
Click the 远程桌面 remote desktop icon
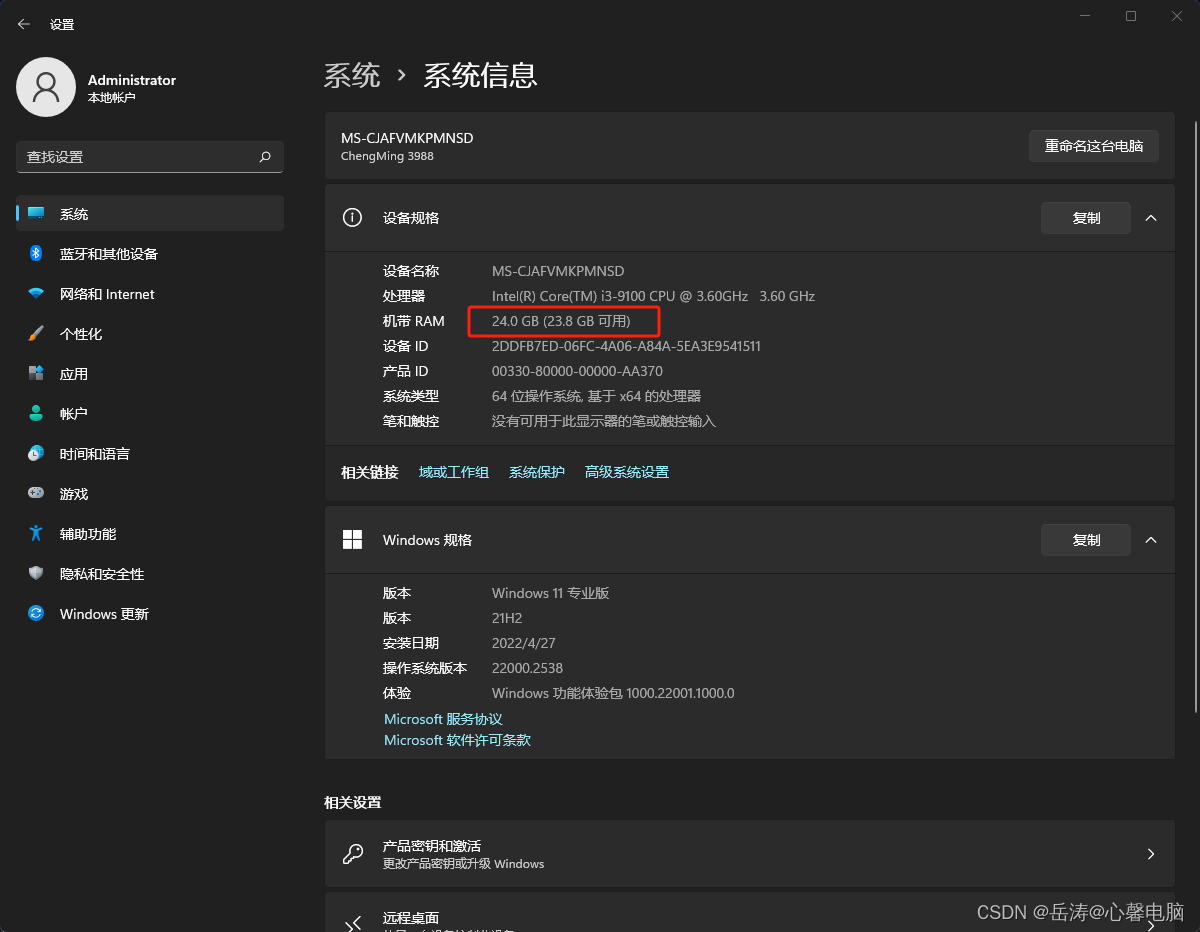pos(352,924)
